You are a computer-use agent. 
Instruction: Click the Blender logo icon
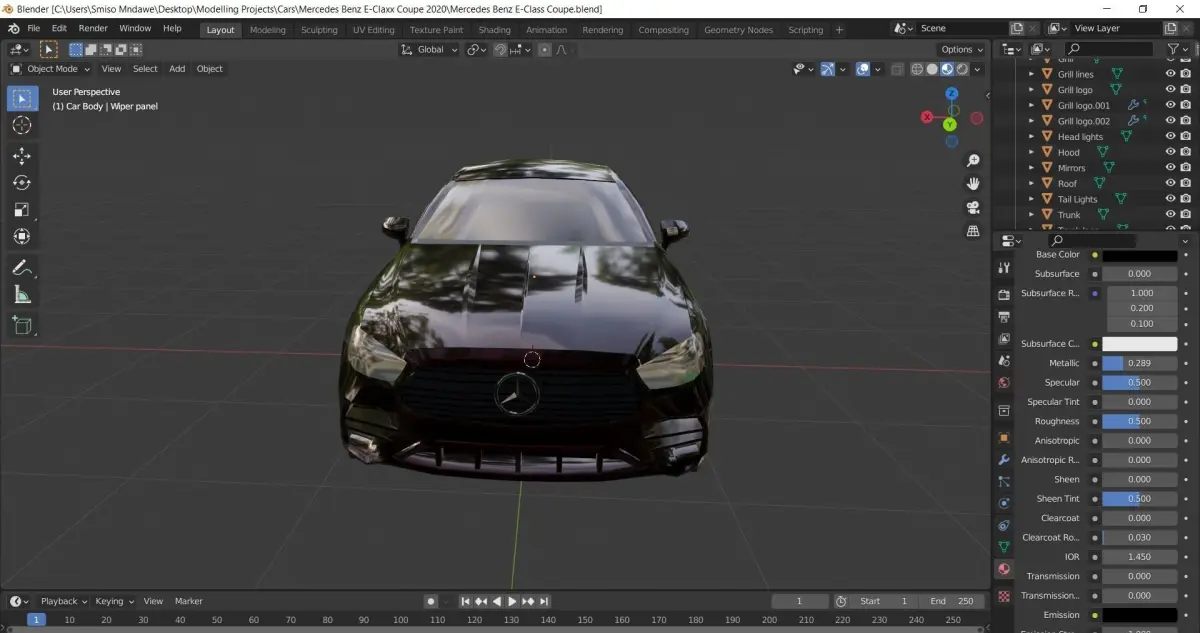[x=15, y=29]
